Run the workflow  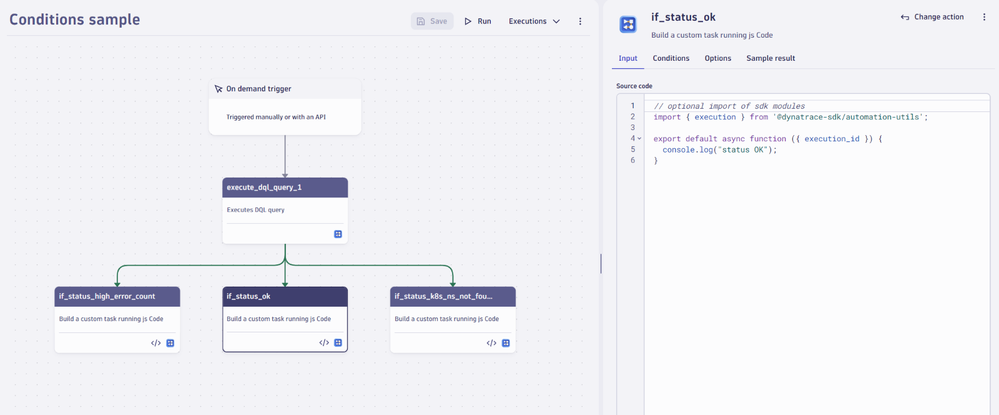478,21
